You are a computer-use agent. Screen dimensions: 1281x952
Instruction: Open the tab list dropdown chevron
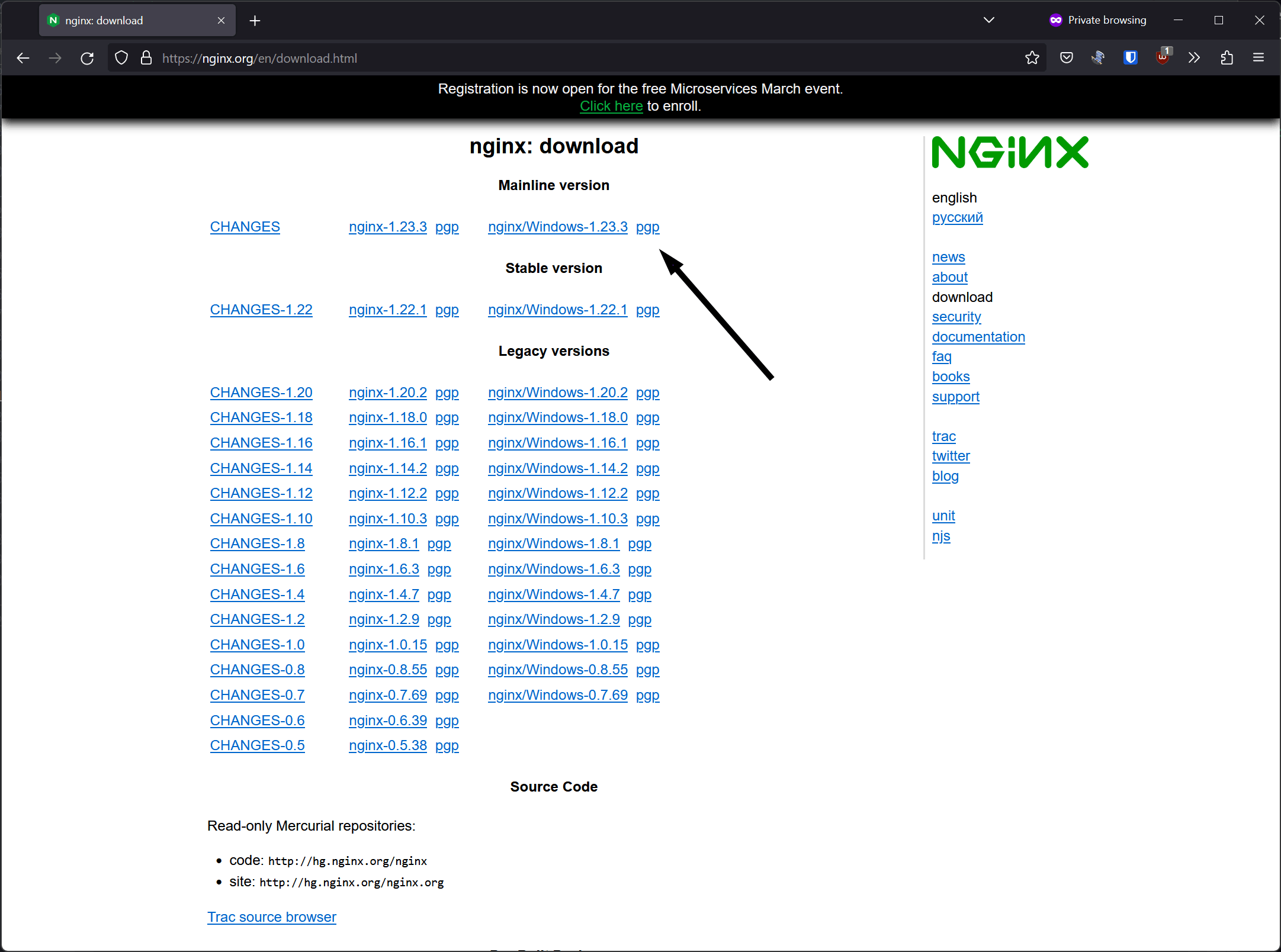988,20
